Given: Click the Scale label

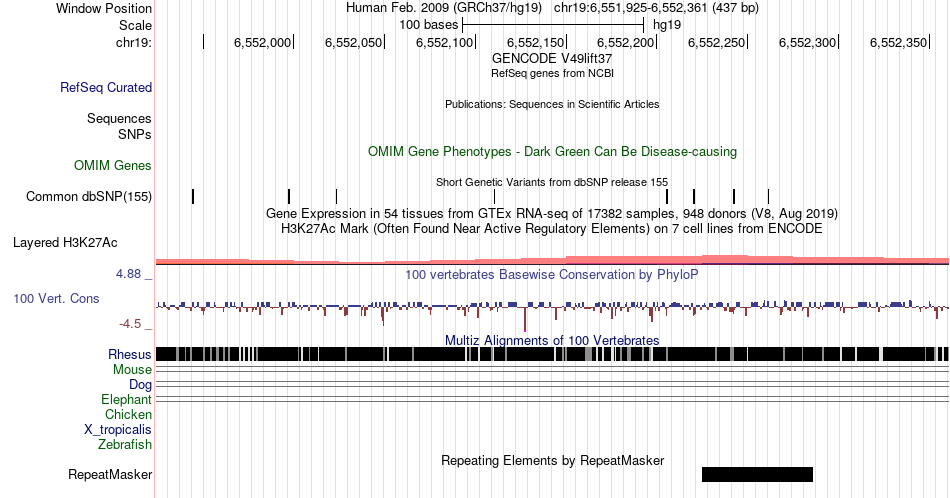Looking at the screenshot, I should (135, 25).
